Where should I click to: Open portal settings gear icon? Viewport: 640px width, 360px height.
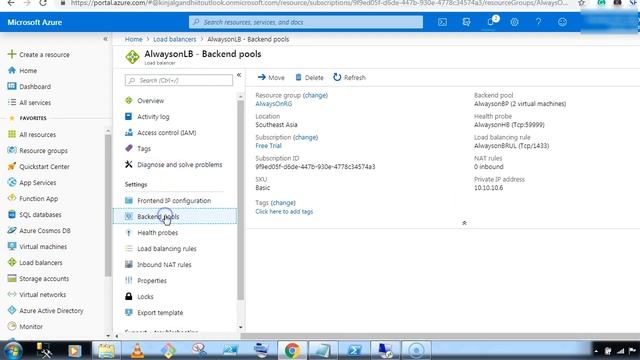coord(514,22)
